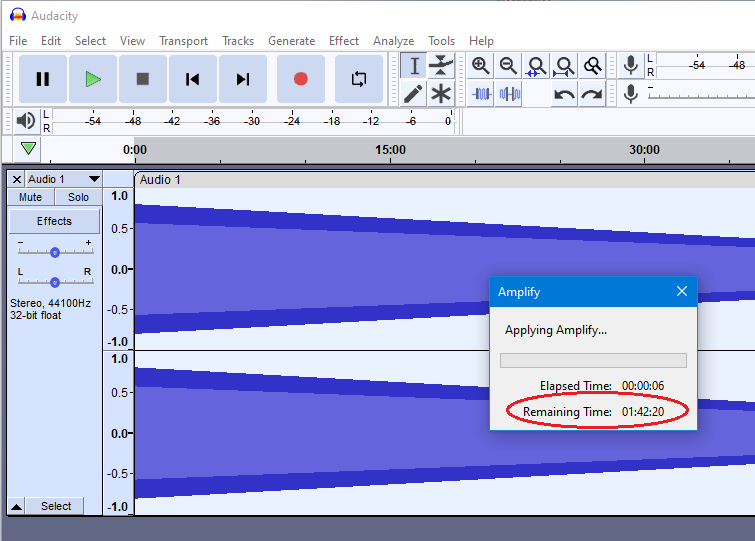Open the Analyze menu
This screenshot has height=541, width=755.
pos(393,41)
